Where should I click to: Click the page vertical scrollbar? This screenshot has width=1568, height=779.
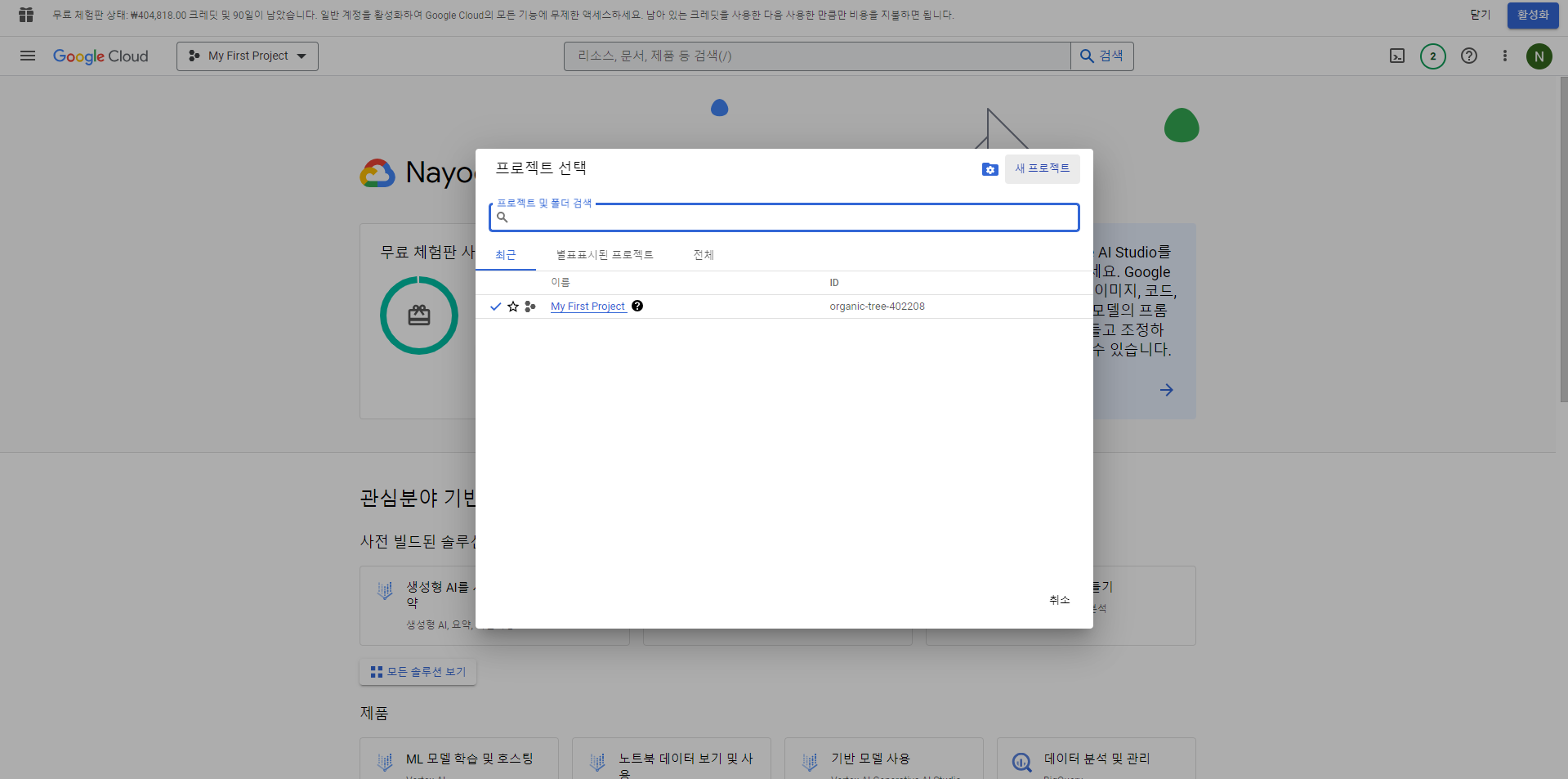pos(1563,240)
